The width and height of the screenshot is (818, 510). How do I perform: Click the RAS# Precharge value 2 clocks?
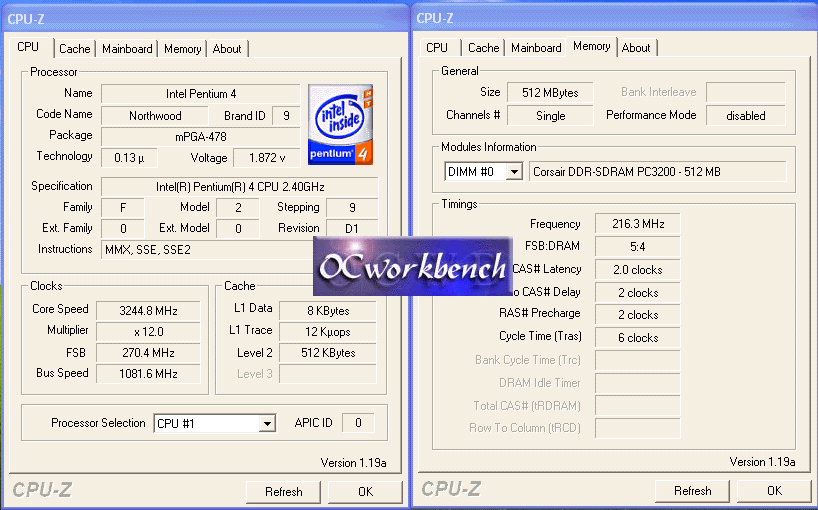point(637,315)
